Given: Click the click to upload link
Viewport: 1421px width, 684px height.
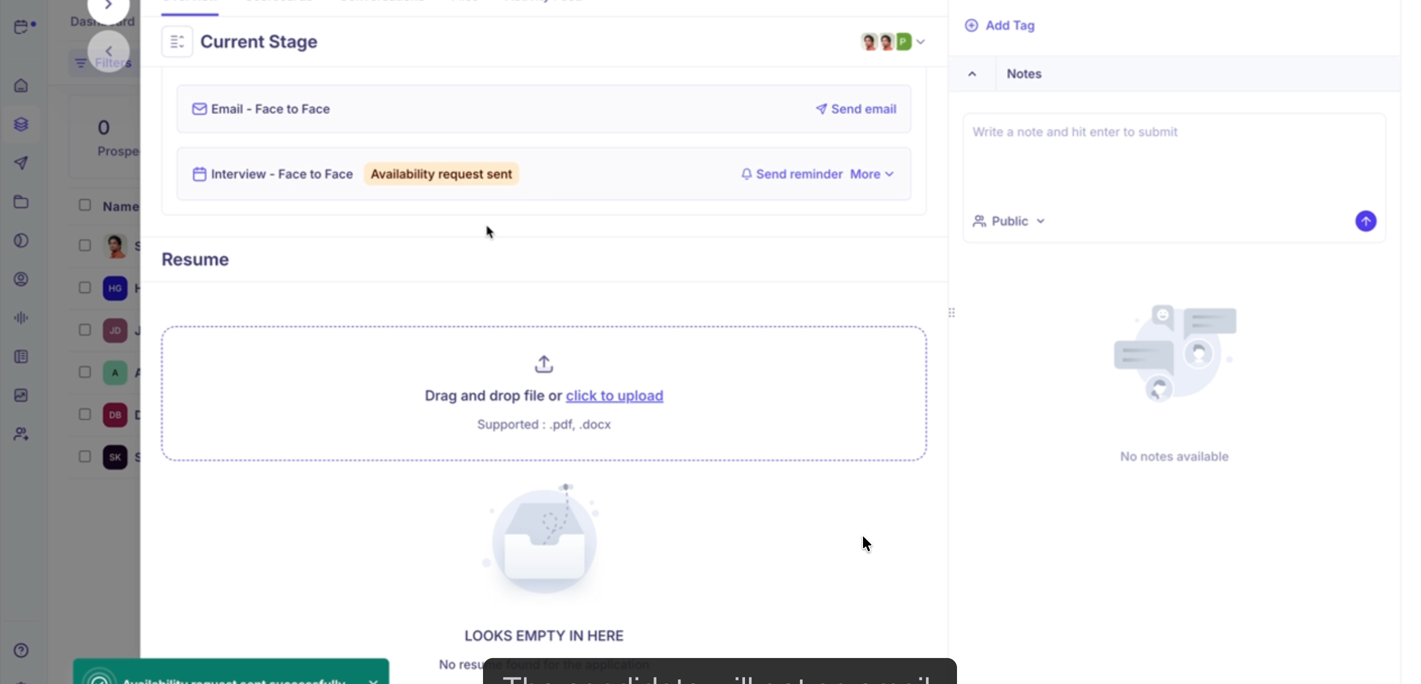Looking at the screenshot, I should pos(614,396).
